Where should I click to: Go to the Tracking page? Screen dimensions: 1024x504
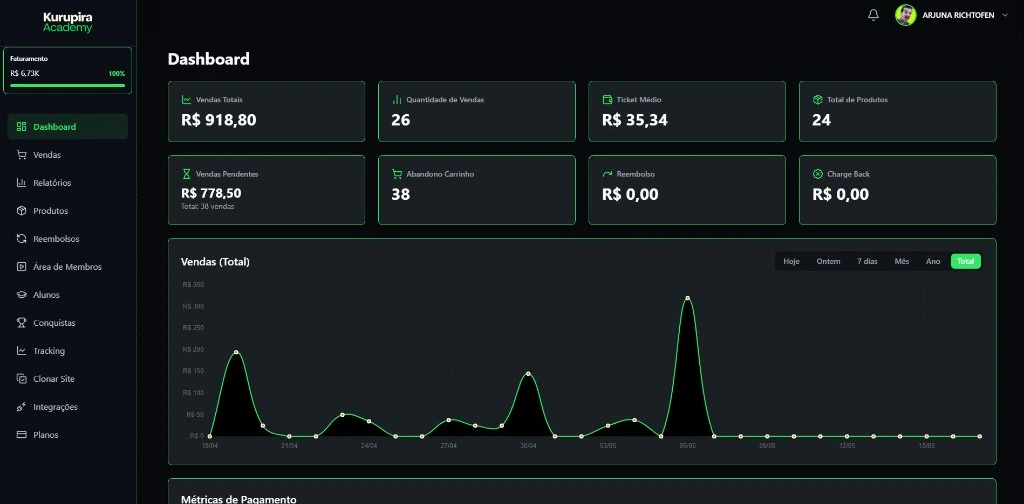tap(68, 351)
